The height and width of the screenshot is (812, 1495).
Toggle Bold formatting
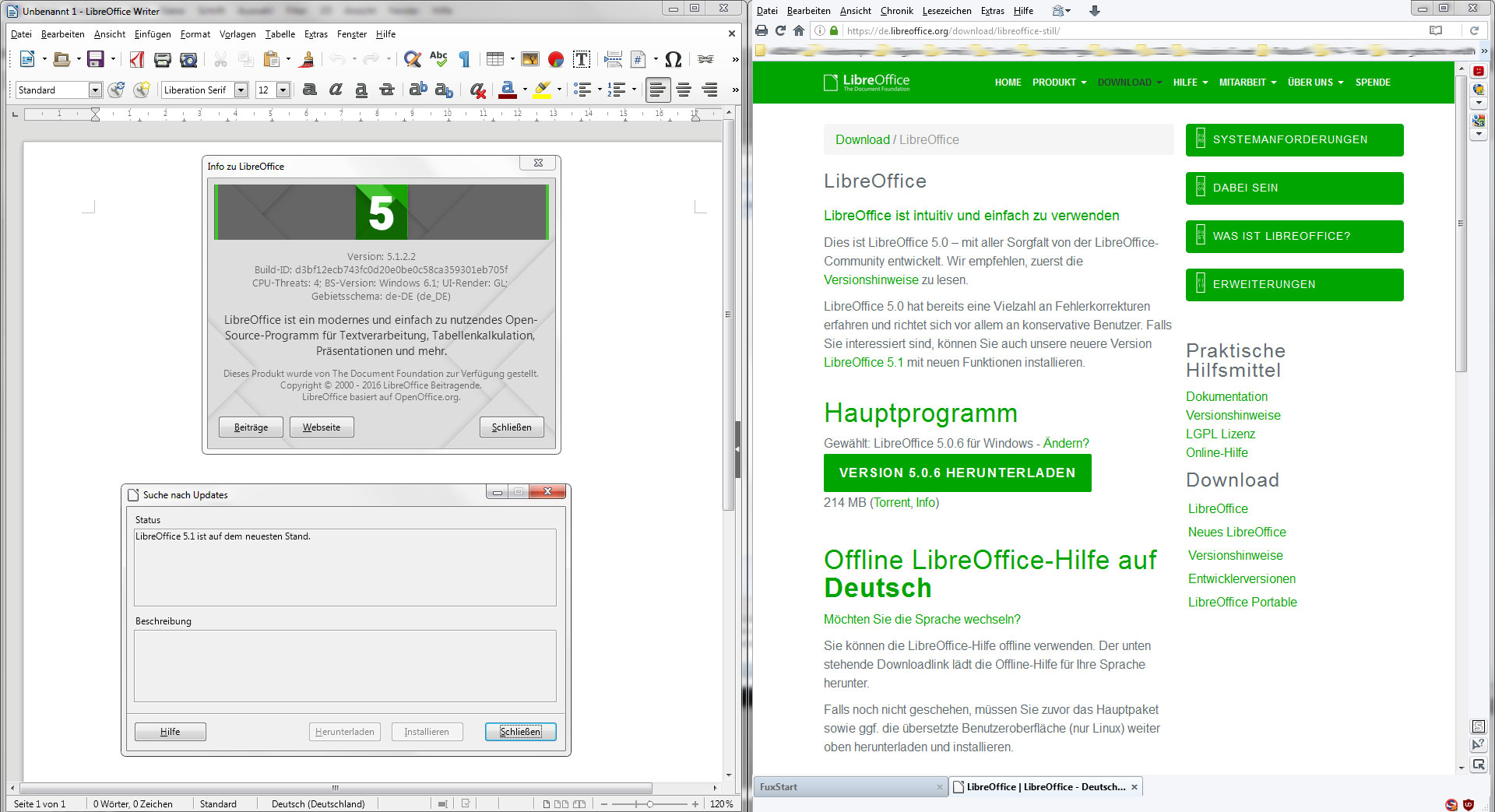309,90
